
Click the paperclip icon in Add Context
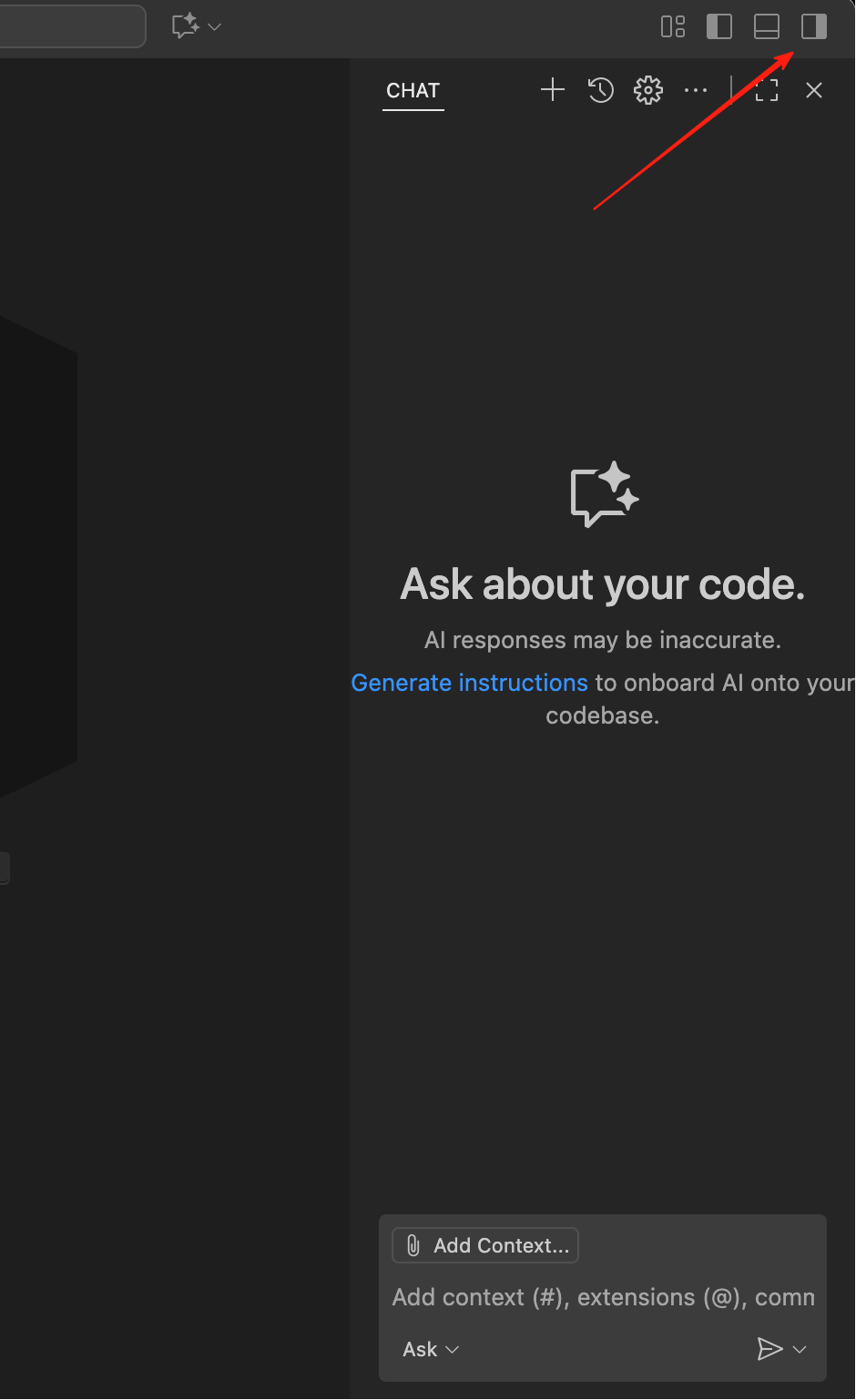coord(413,1245)
